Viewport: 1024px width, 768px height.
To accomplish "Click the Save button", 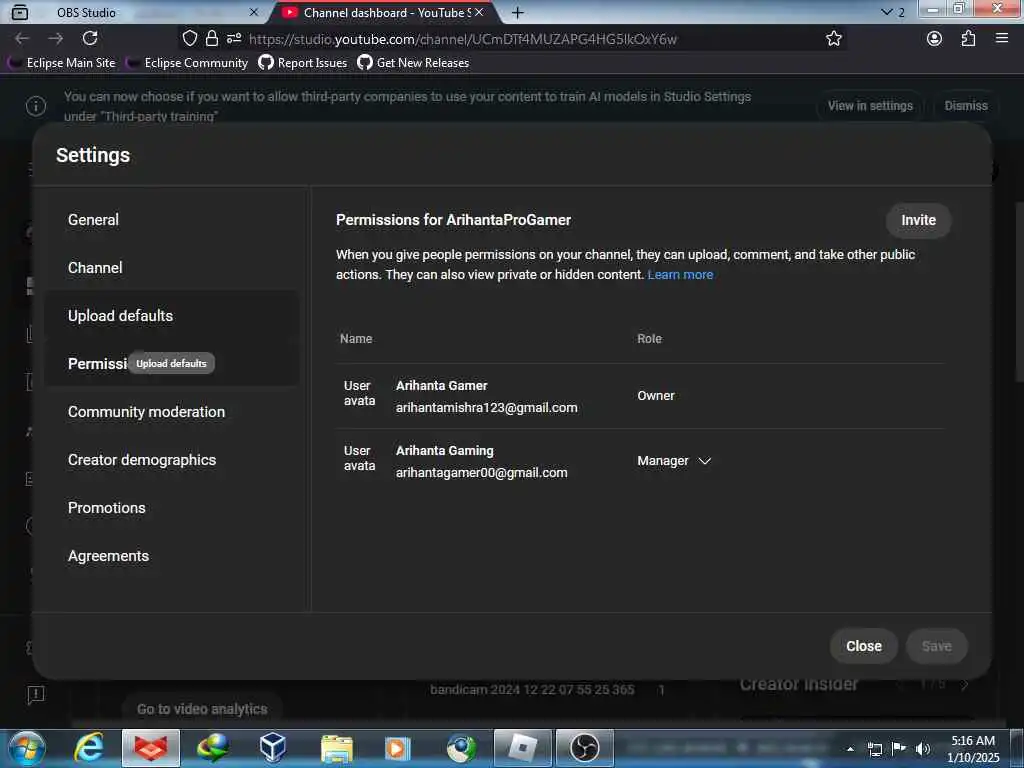I will pos(936,647).
